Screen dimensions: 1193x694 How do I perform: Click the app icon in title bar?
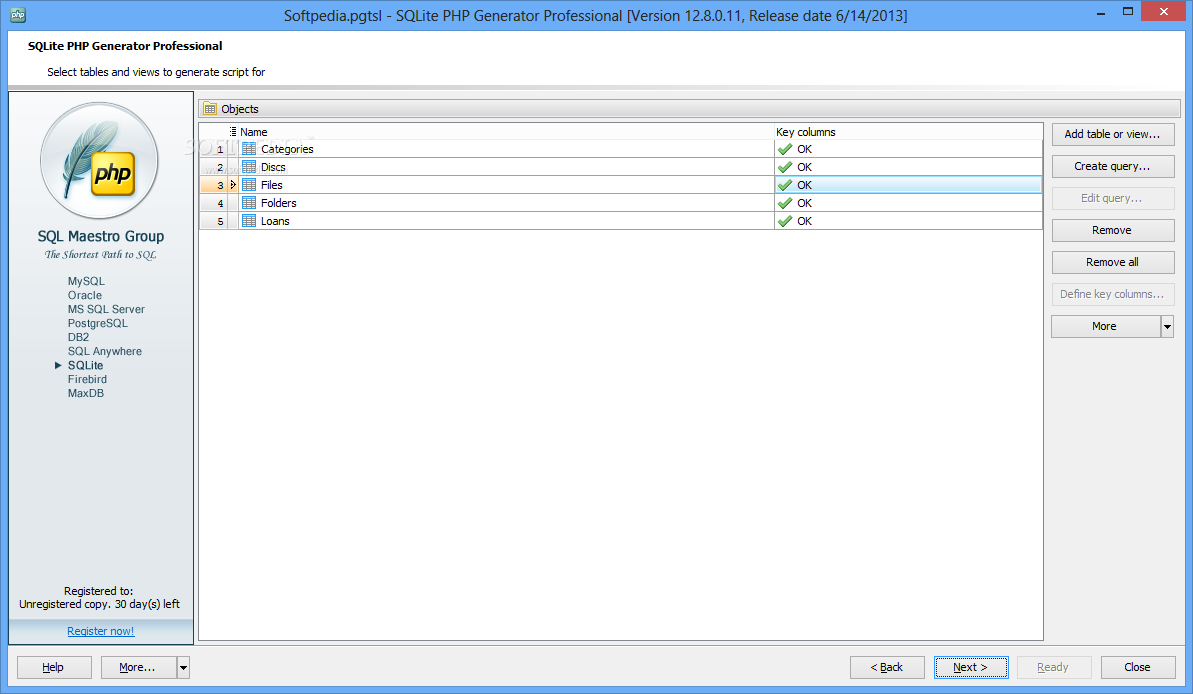tap(17, 14)
